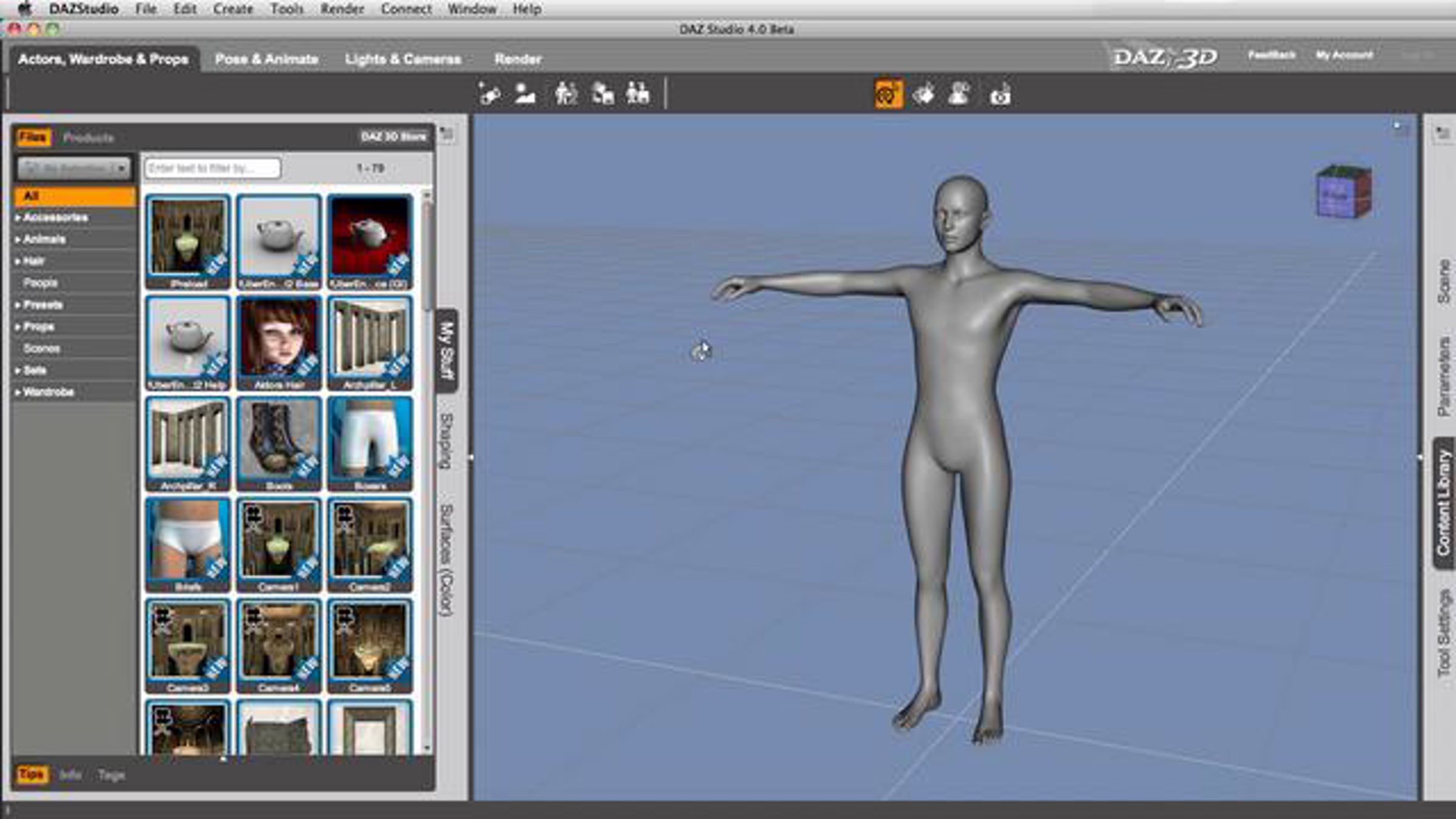The height and width of the screenshot is (819, 1456).
Task: Open the category filter dropdown above All
Action: point(73,168)
